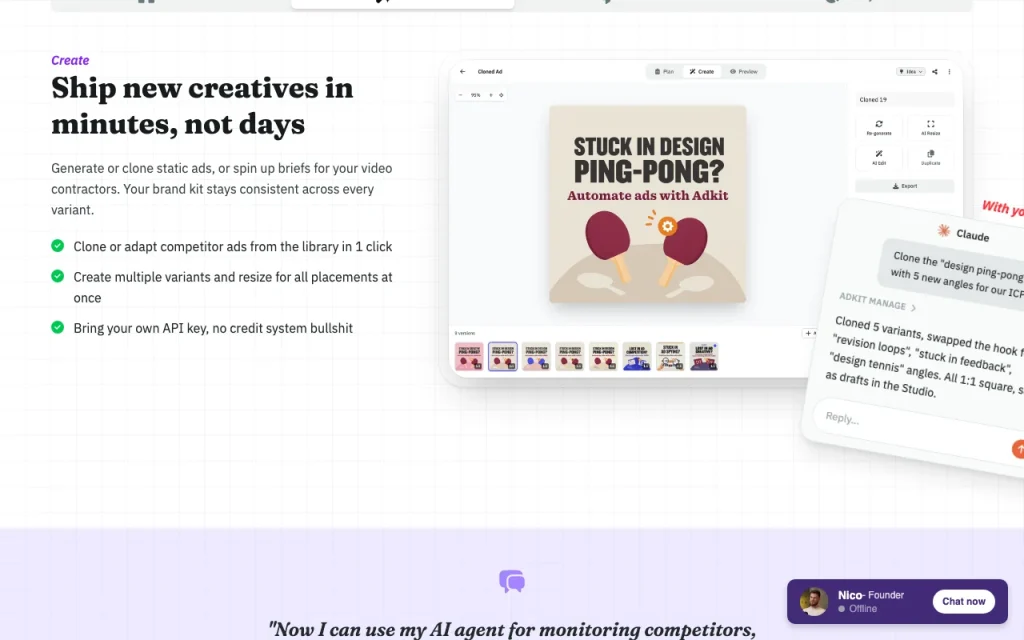Click the Stuck in Design Ping-Pong ad canvas
Screen dimensions: 1024x640
coord(648,204)
